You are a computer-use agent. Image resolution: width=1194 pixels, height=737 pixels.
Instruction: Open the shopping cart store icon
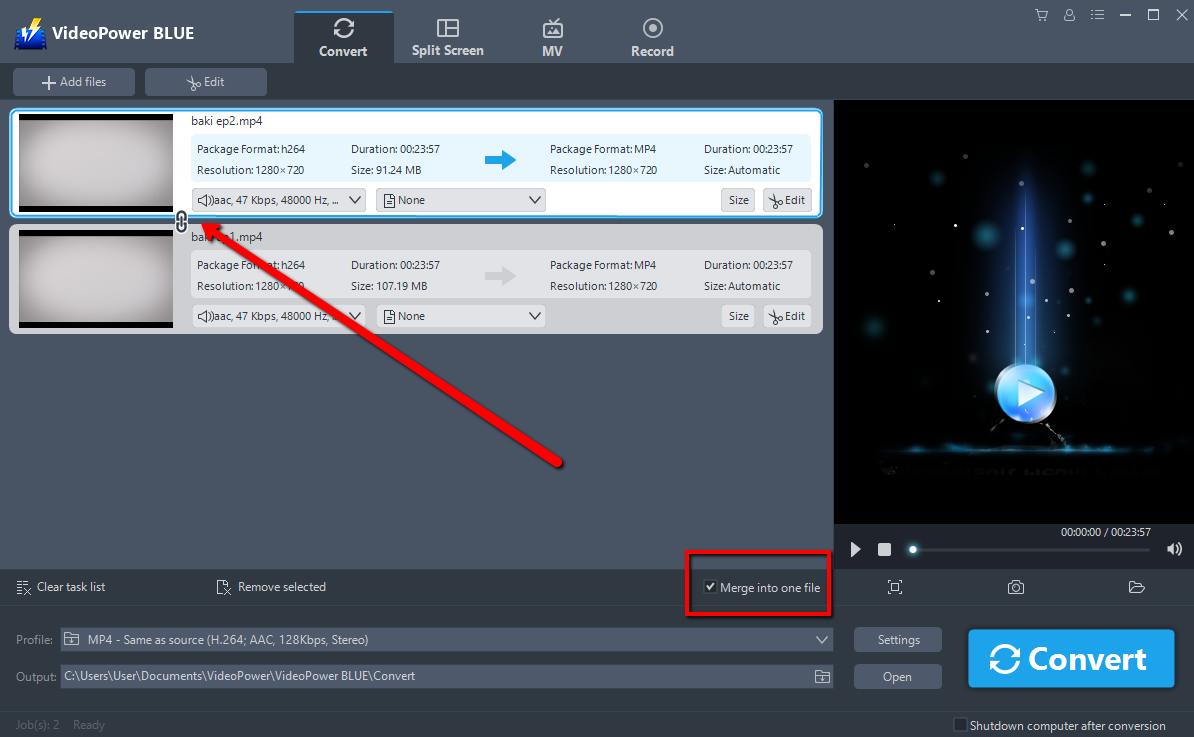[x=1041, y=14]
